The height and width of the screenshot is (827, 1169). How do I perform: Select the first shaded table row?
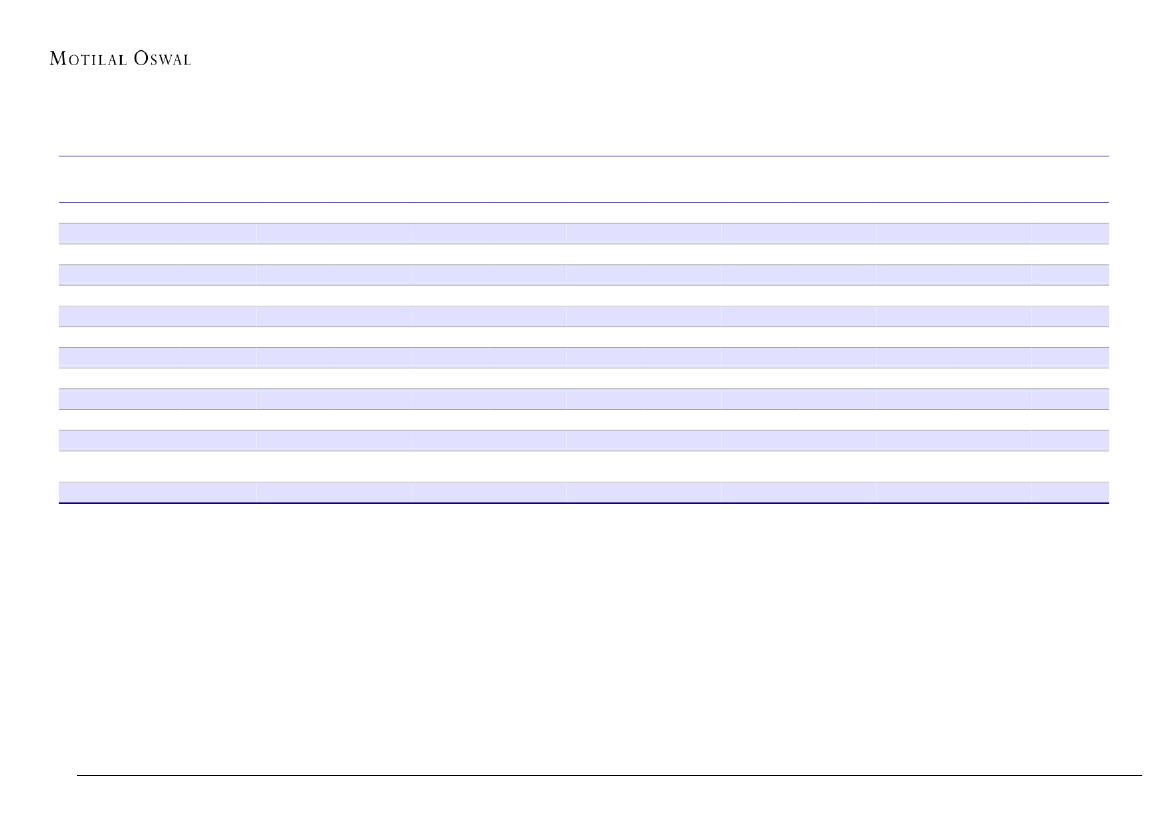tap(584, 233)
